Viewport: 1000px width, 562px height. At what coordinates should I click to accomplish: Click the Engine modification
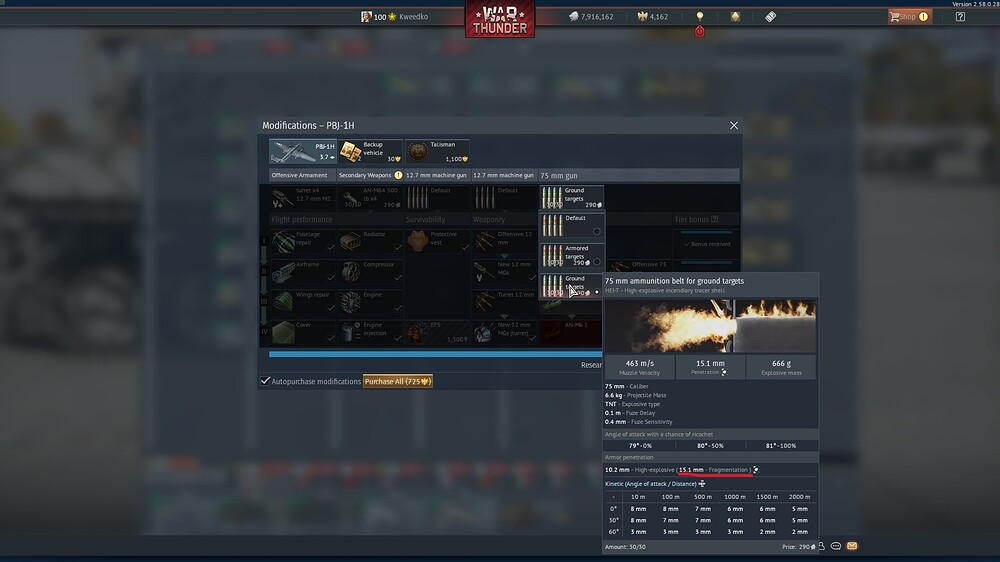370,302
